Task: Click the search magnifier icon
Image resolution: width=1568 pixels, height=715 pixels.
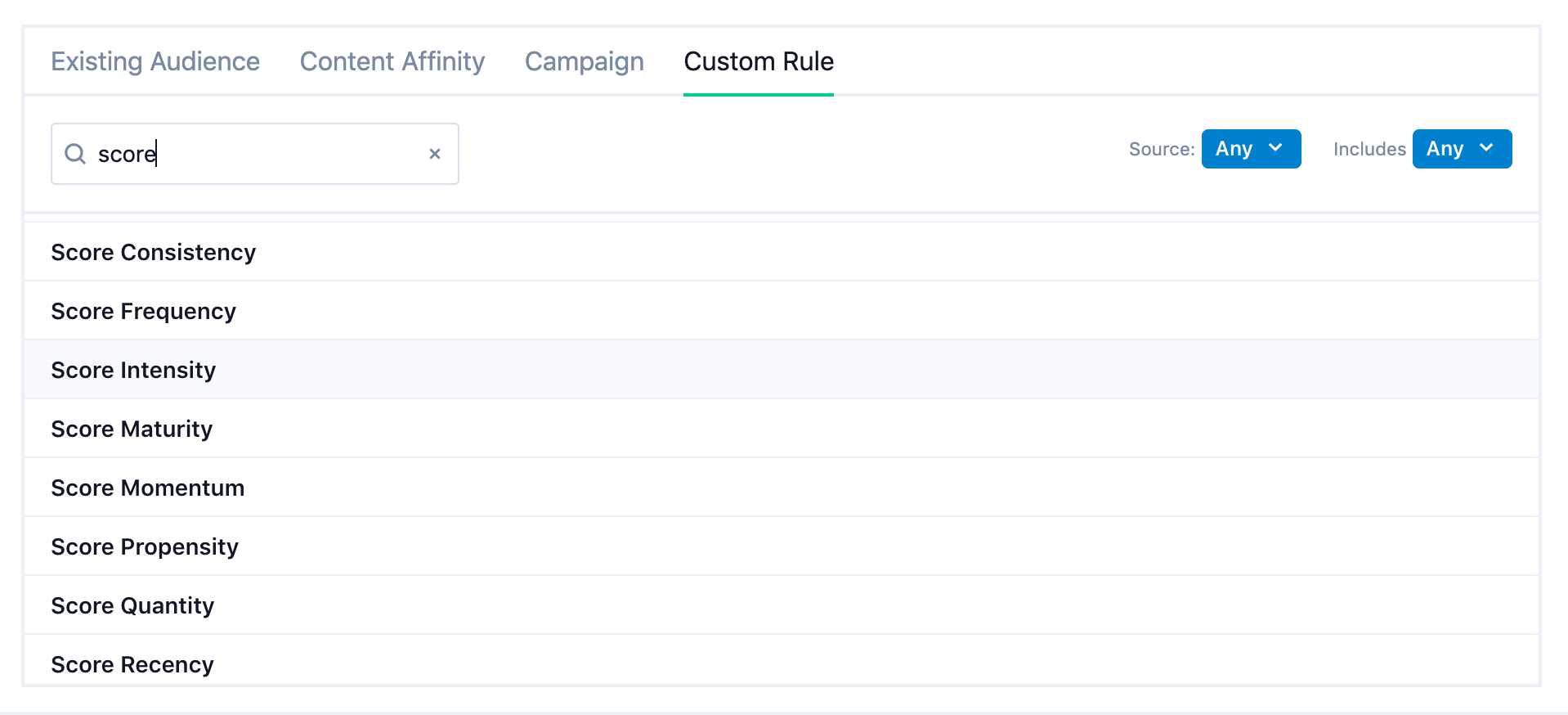Action: pos(75,154)
